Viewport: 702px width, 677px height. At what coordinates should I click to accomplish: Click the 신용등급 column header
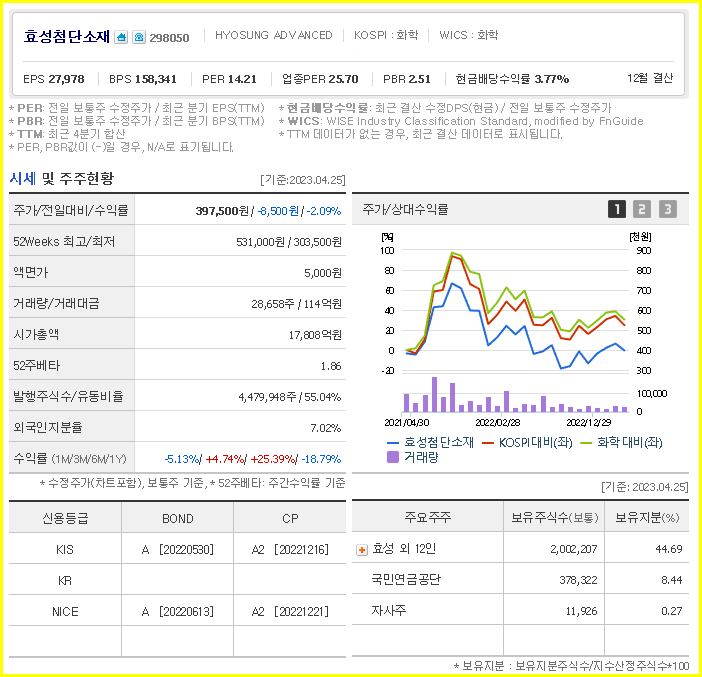(65, 518)
